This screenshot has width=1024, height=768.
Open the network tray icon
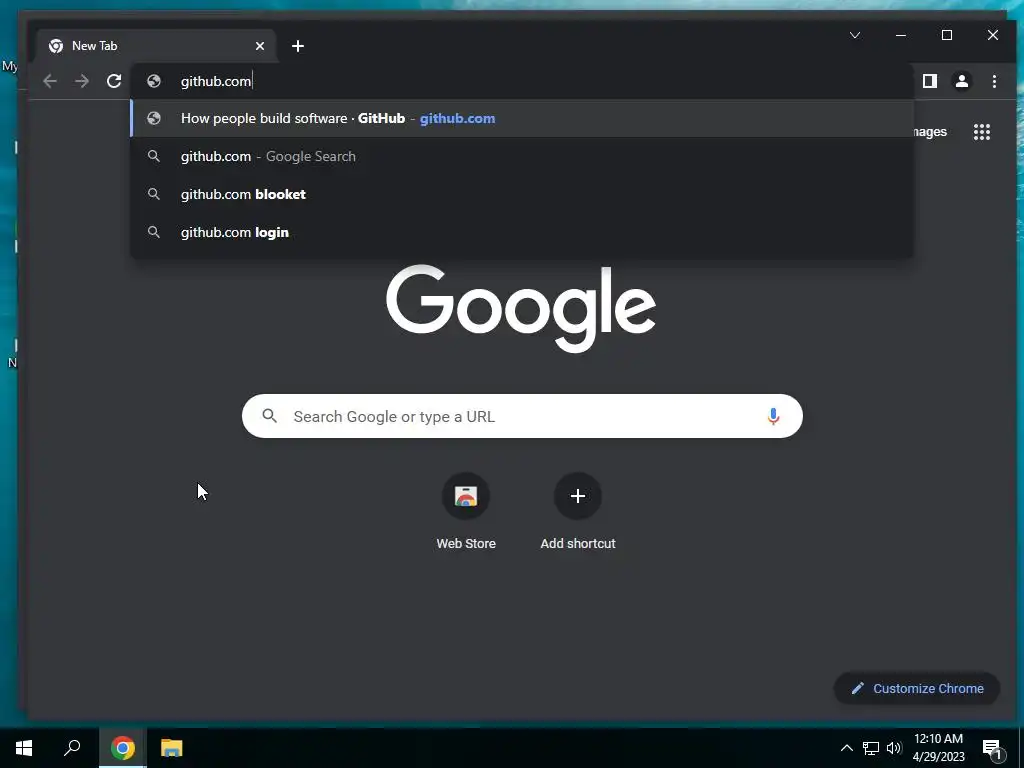(871, 748)
